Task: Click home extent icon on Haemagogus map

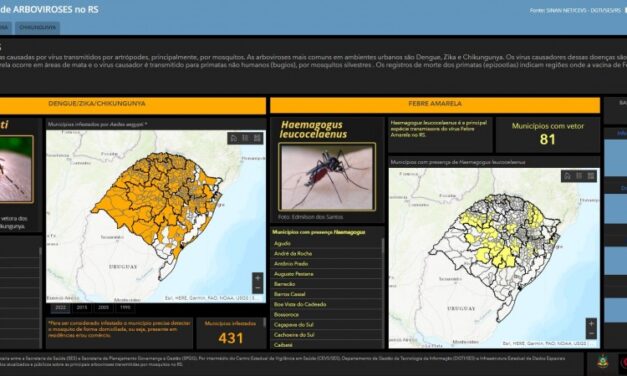Action: (567, 176)
